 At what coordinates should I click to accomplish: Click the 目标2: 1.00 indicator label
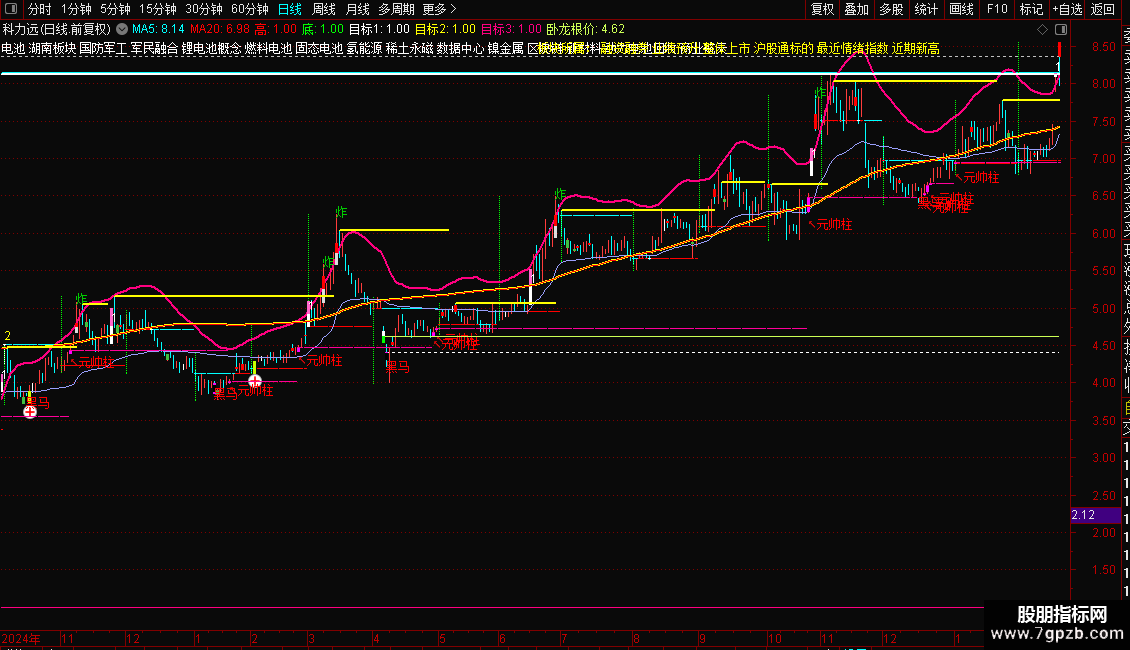coord(445,29)
